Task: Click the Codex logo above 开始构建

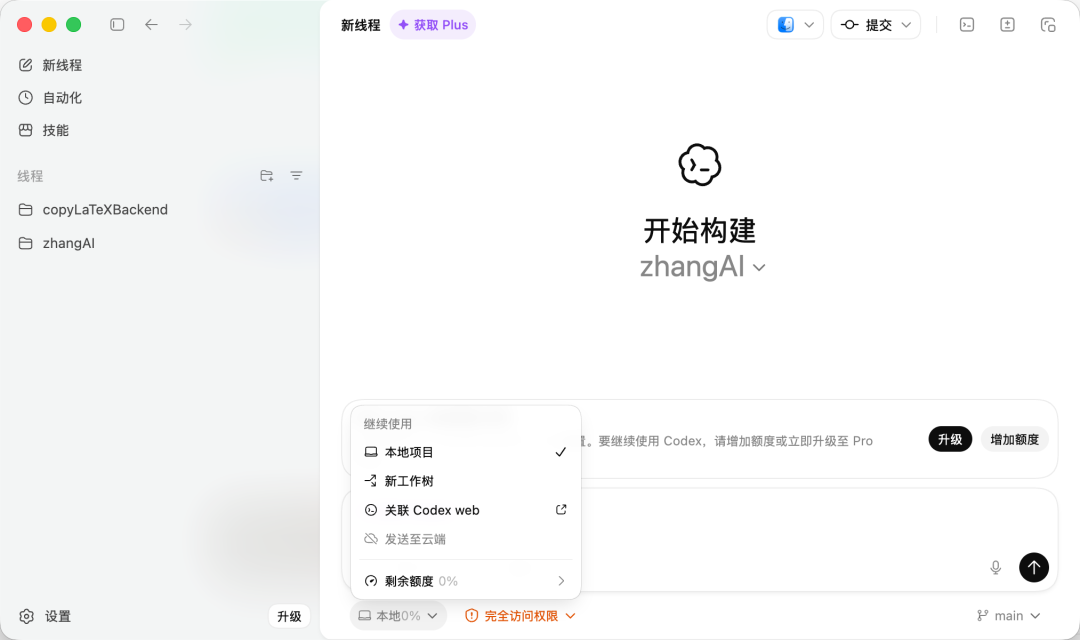Action: click(700, 165)
